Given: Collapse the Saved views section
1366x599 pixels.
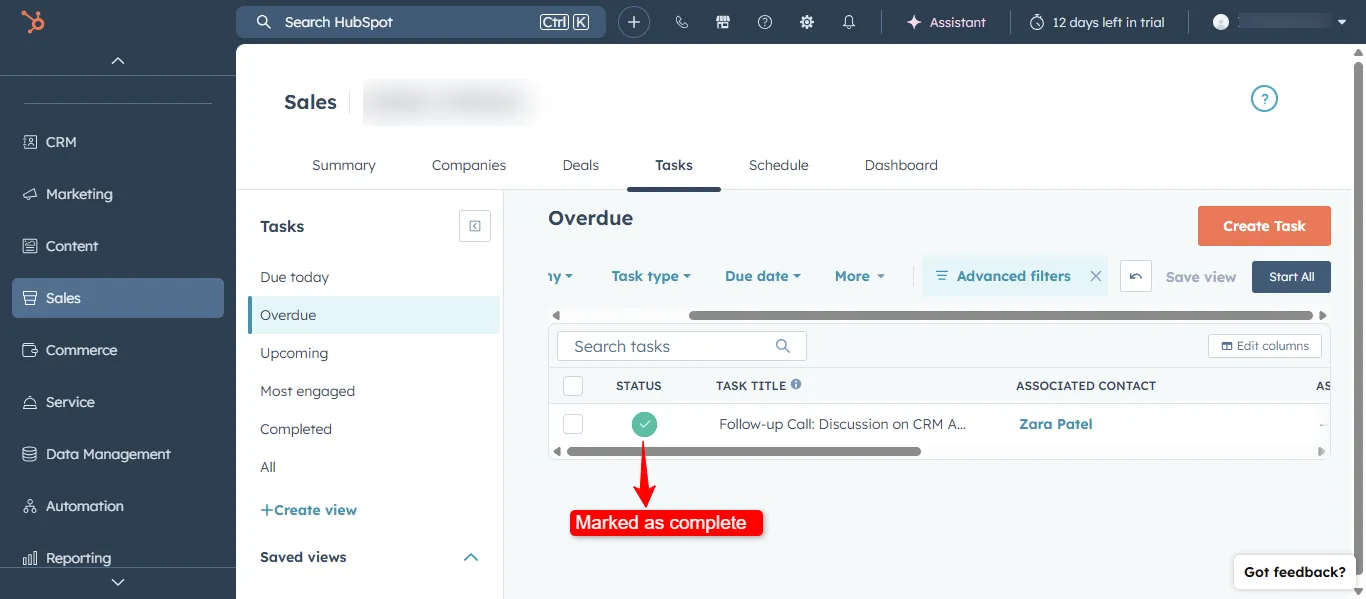Looking at the screenshot, I should click(471, 557).
